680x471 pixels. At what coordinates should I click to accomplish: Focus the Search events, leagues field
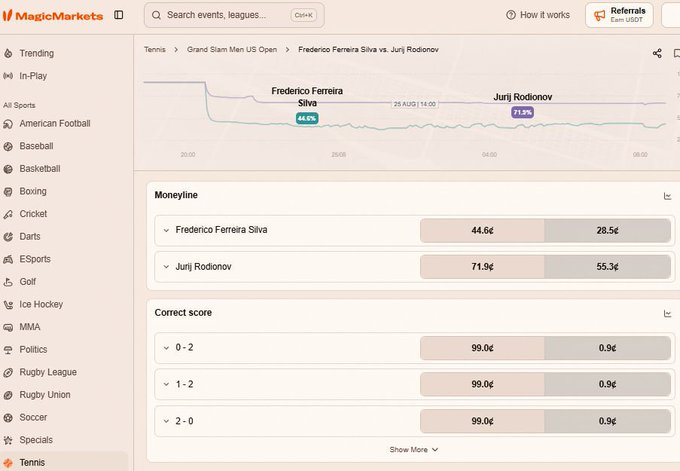point(234,15)
